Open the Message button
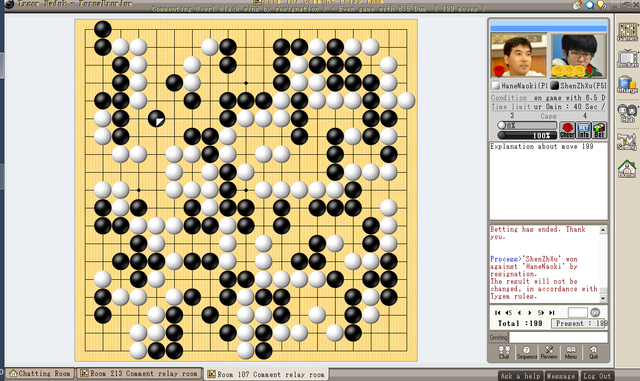640x381 pixels. (x=561, y=376)
